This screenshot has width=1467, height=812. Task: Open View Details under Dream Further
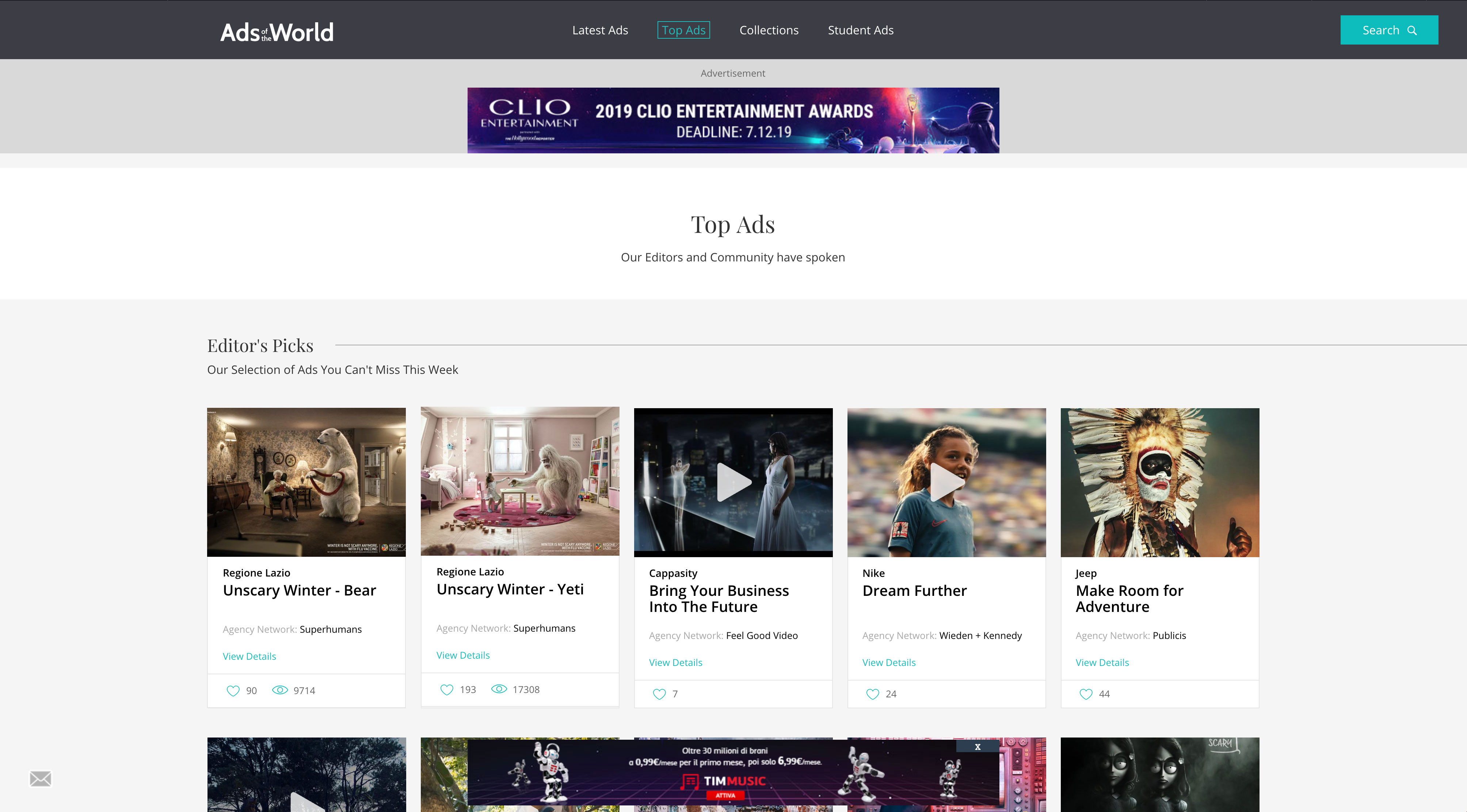pos(888,662)
